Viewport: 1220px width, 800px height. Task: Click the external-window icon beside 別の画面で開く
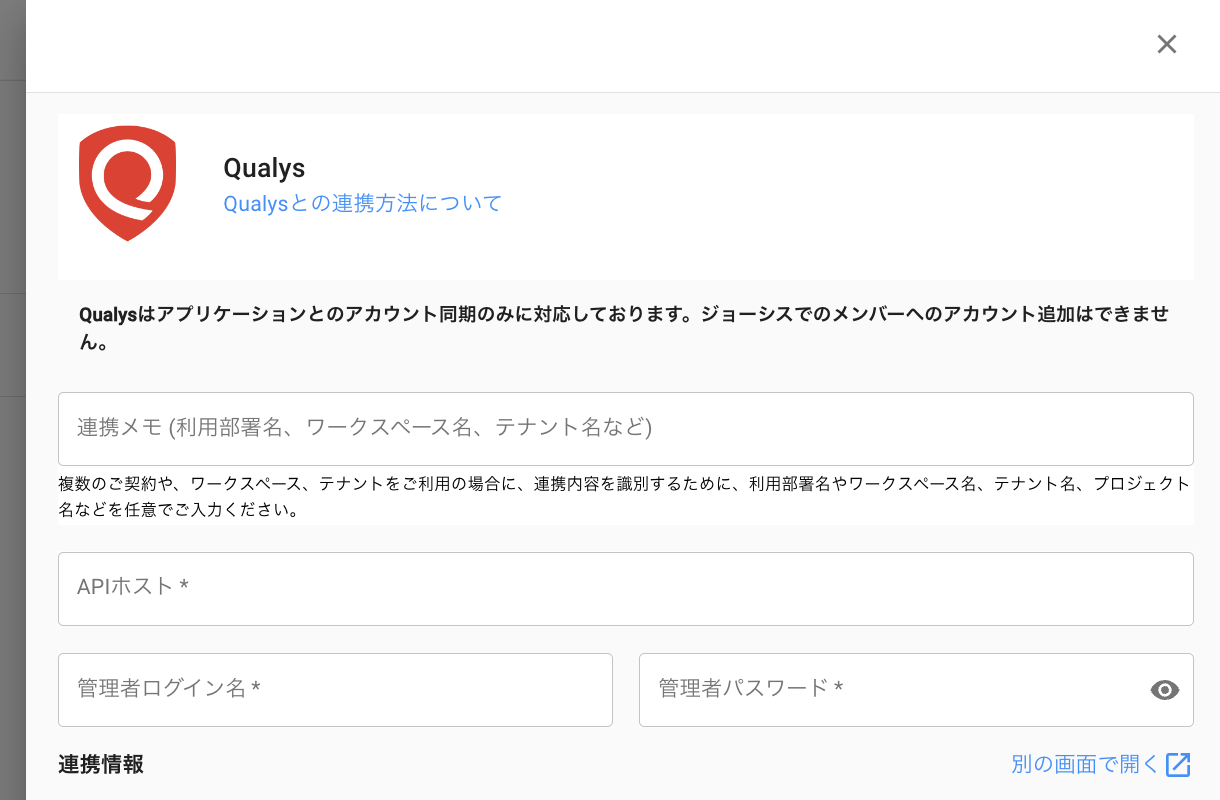tap(1179, 765)
